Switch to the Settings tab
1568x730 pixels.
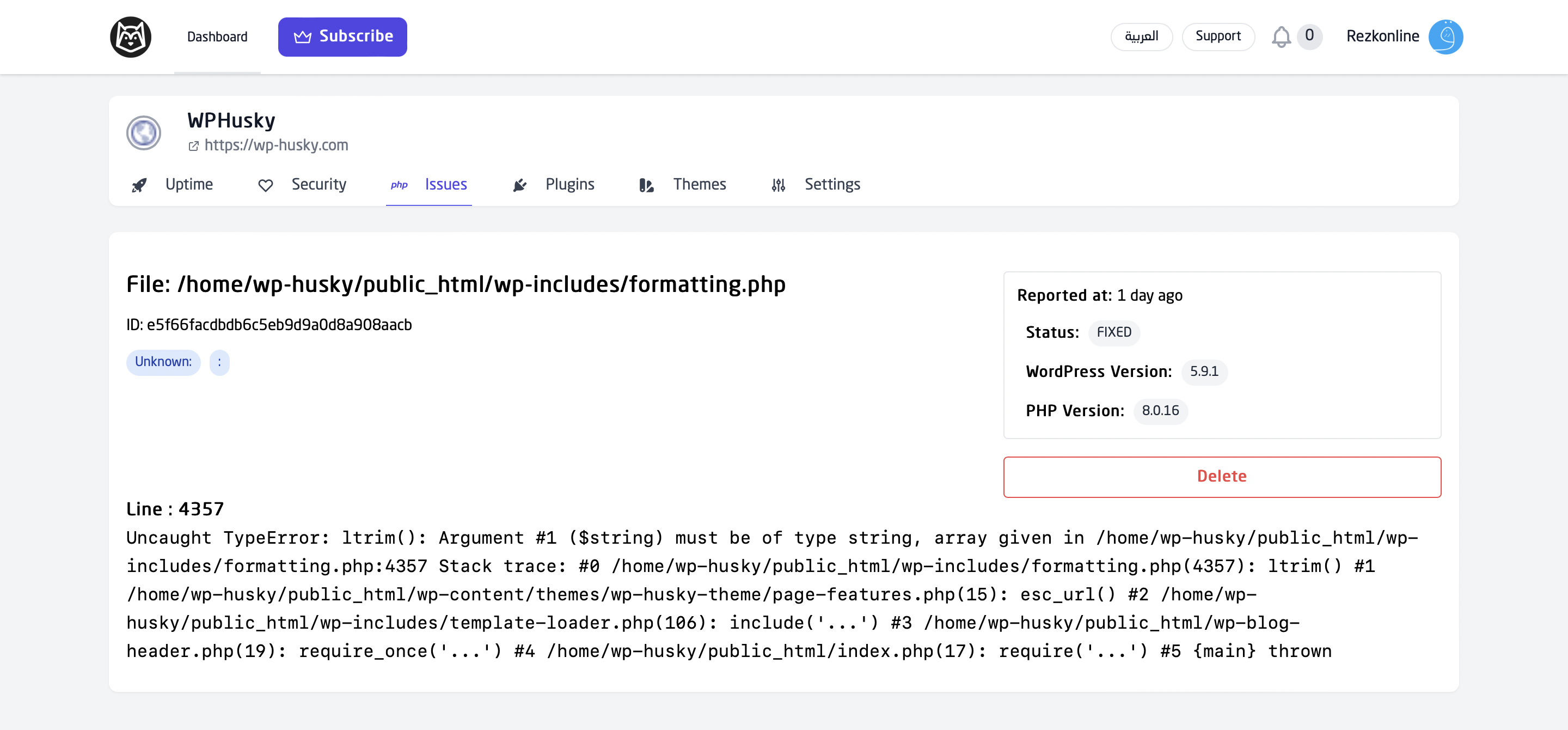[x=816, y=185]
